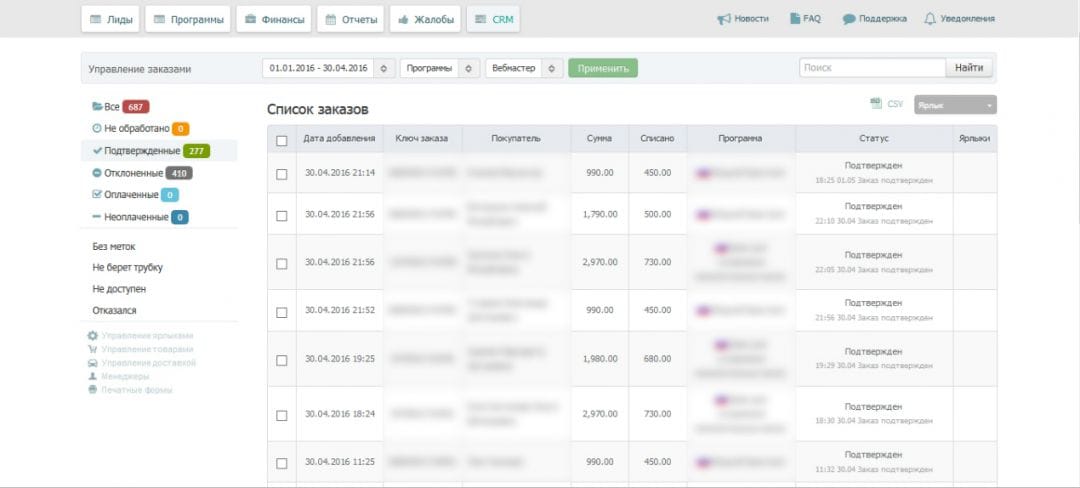The height and width of the screenshot is (488, 1080).
Task: Check the order row dated 30.04.2016 21:52
Action: click(x=282, y=312)
